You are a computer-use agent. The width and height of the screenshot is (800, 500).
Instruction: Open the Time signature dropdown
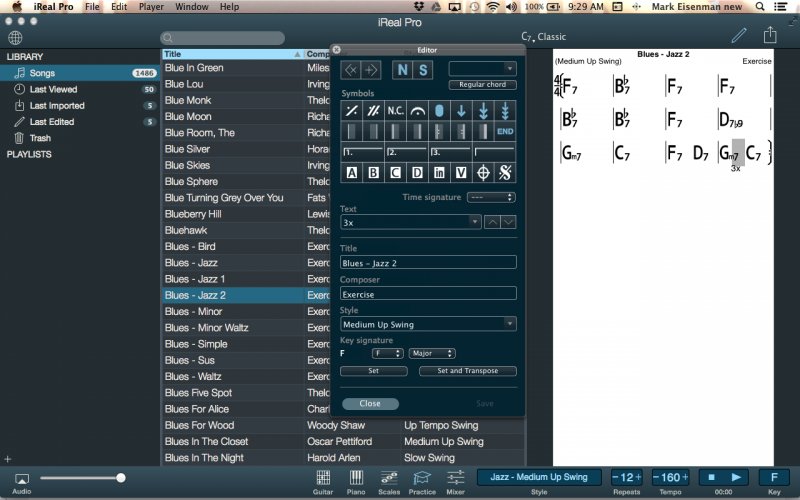[x=491, y=197]
